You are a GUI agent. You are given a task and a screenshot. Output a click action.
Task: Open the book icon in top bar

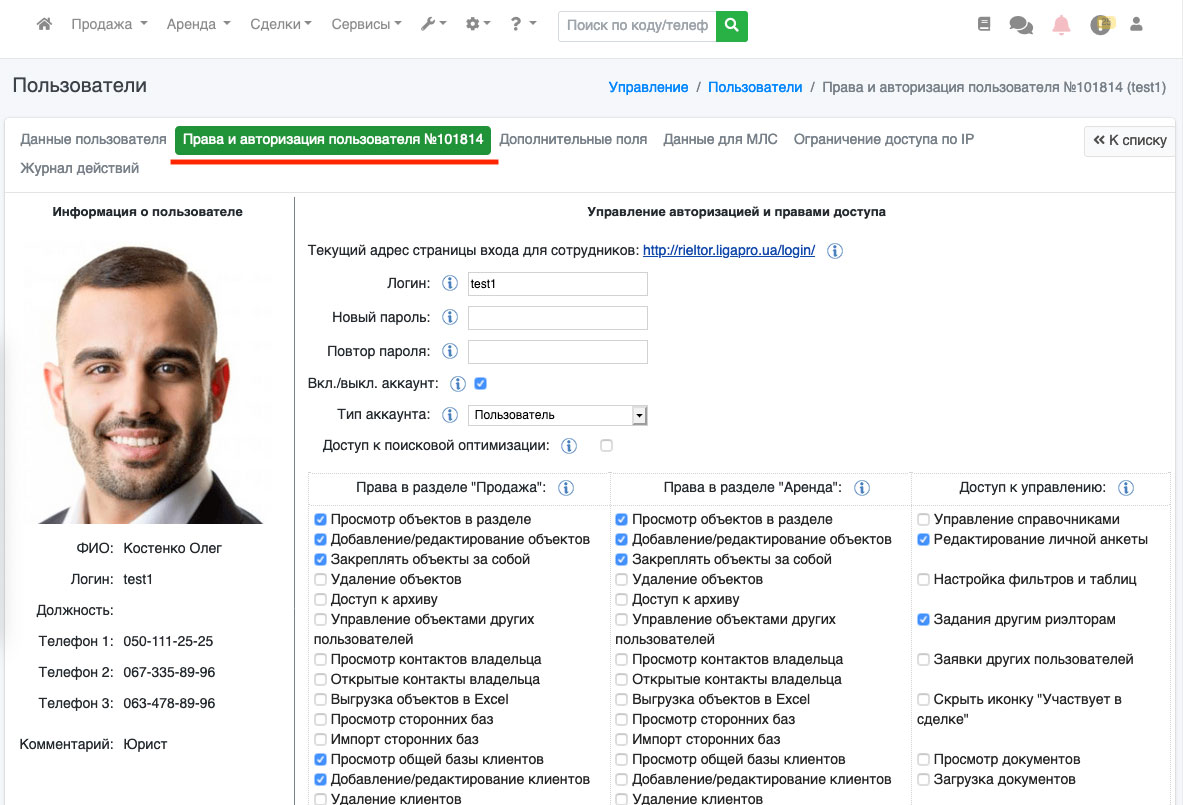984,25
